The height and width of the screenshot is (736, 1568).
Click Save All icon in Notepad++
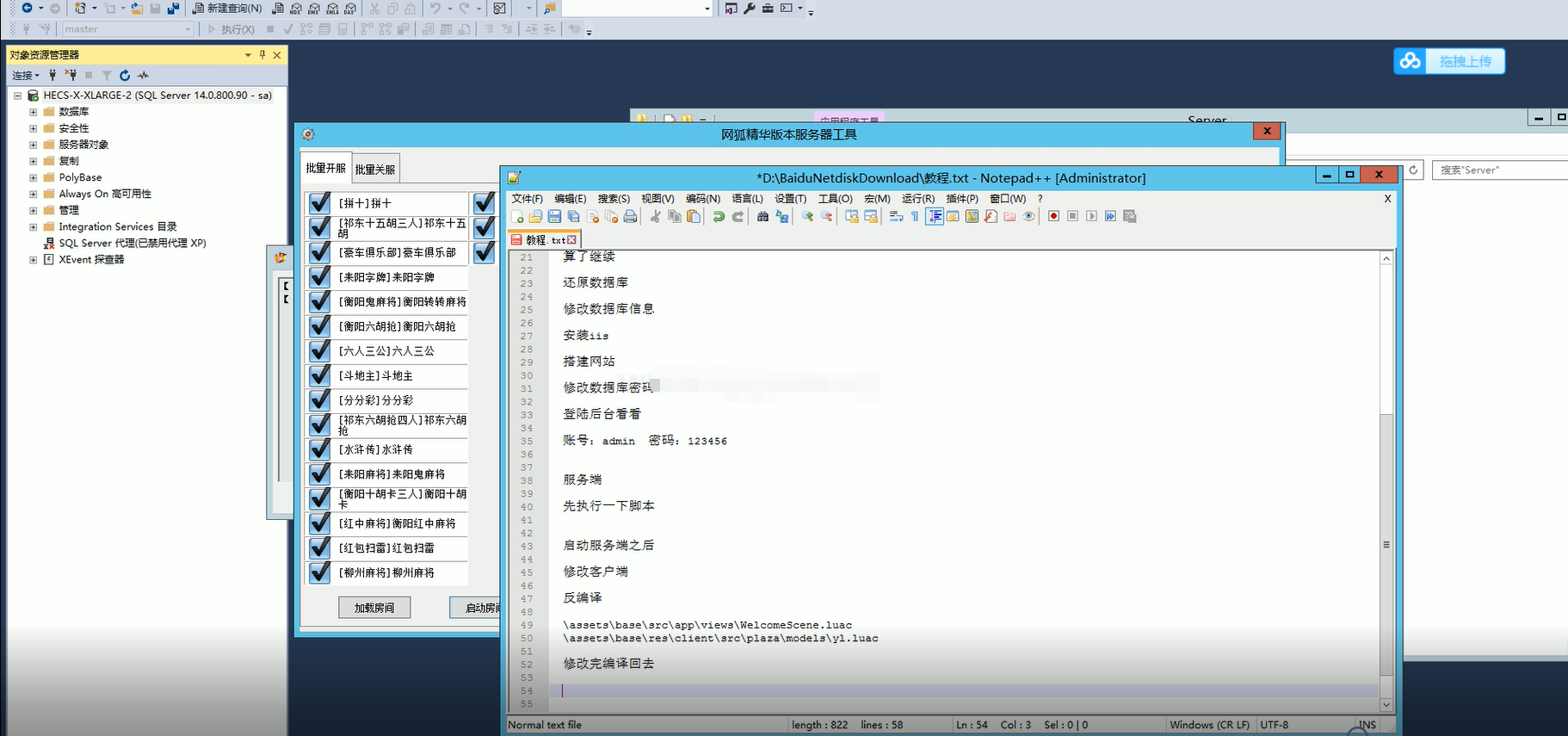click(x=573, y=216)
